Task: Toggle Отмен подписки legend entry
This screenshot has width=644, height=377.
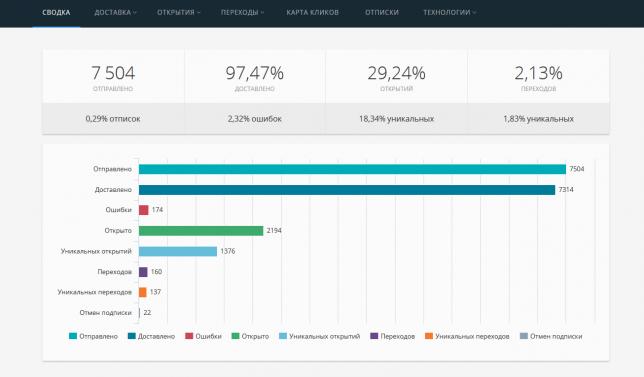Action: tap(551, 336)
